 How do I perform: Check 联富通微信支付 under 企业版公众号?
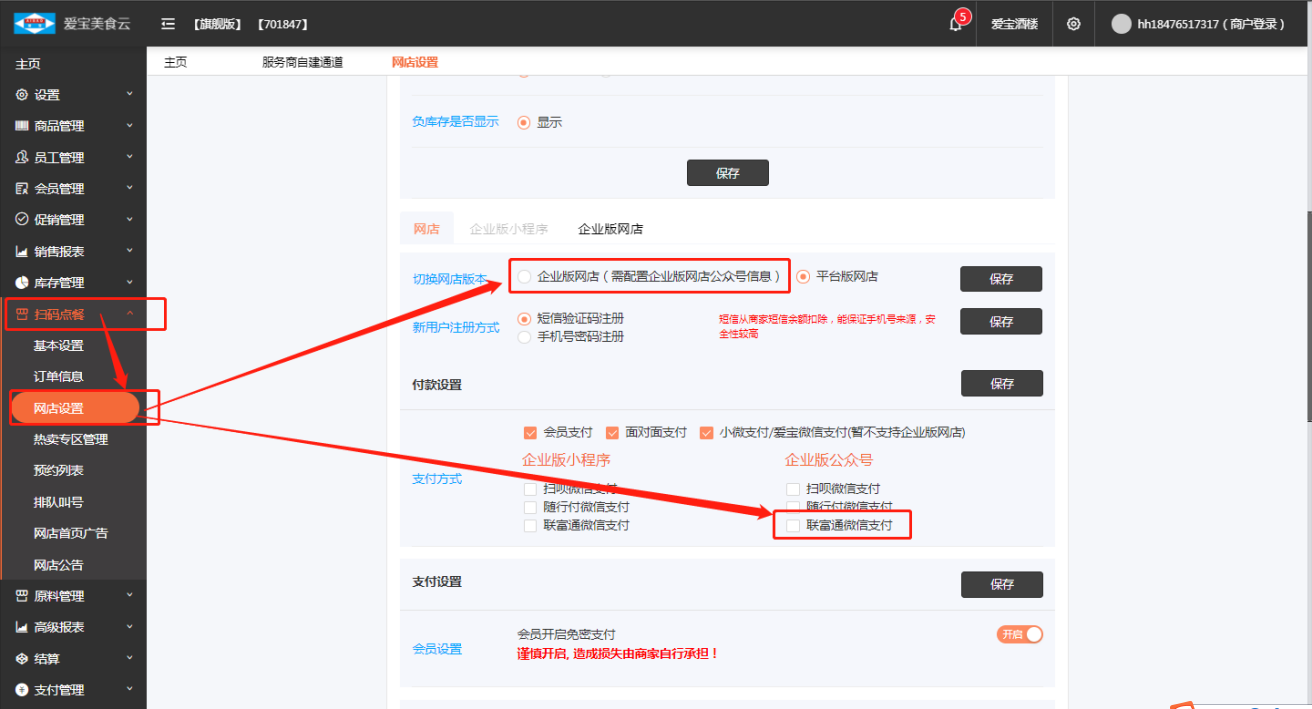(x=793, y=525)
